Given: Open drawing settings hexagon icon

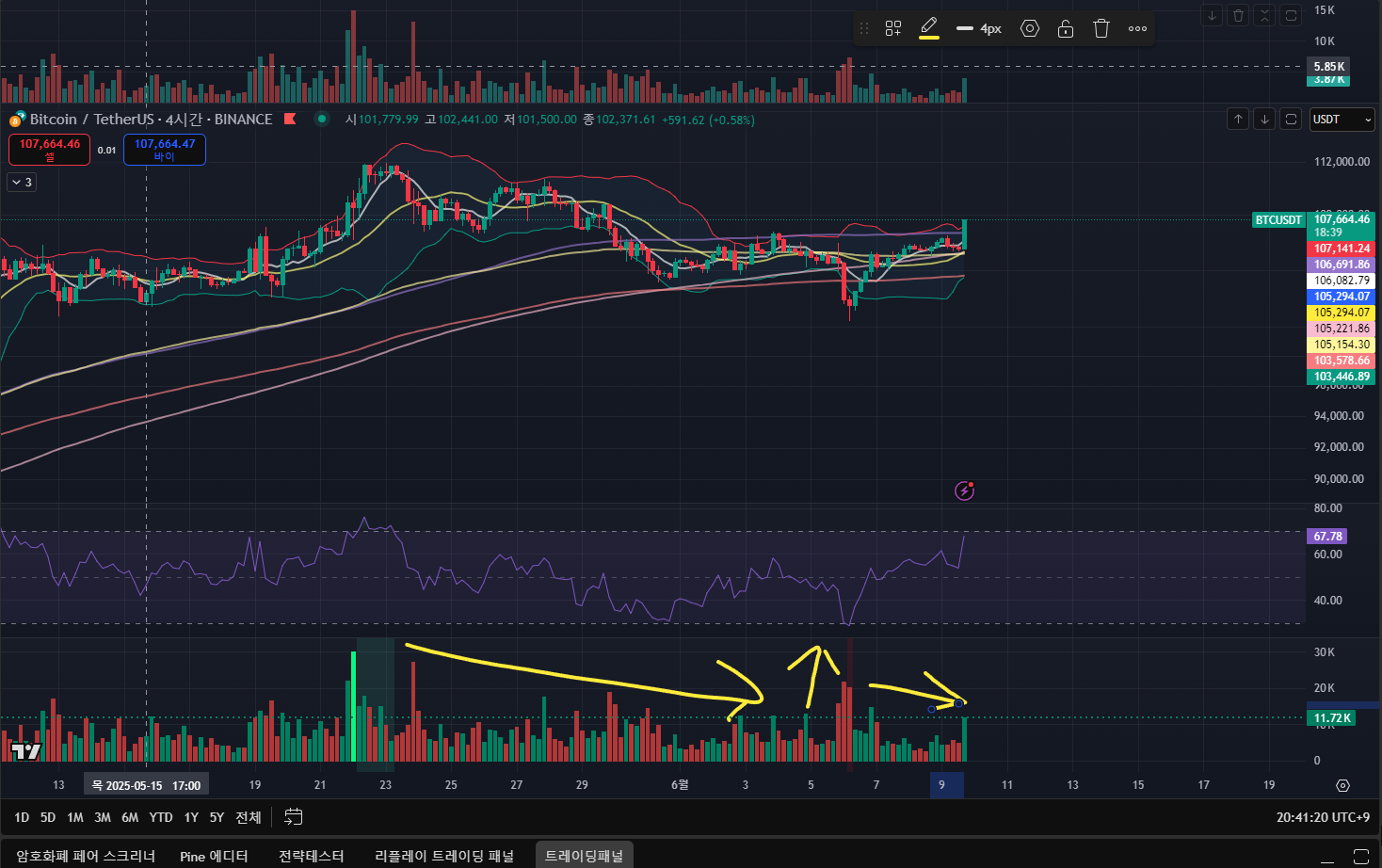Looking at the screenshot, I should tap(1030, 28).
